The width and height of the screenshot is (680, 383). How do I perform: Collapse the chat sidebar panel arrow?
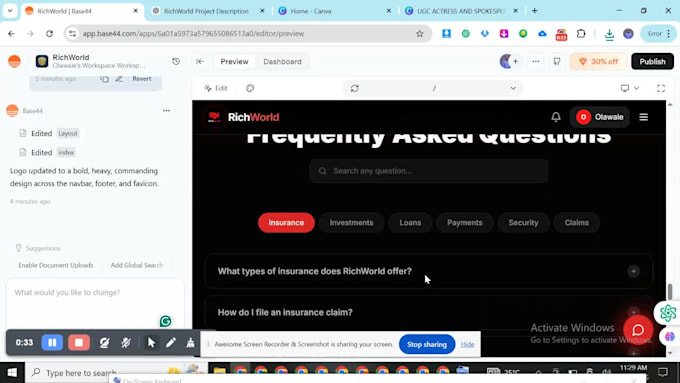click(200, 61)
